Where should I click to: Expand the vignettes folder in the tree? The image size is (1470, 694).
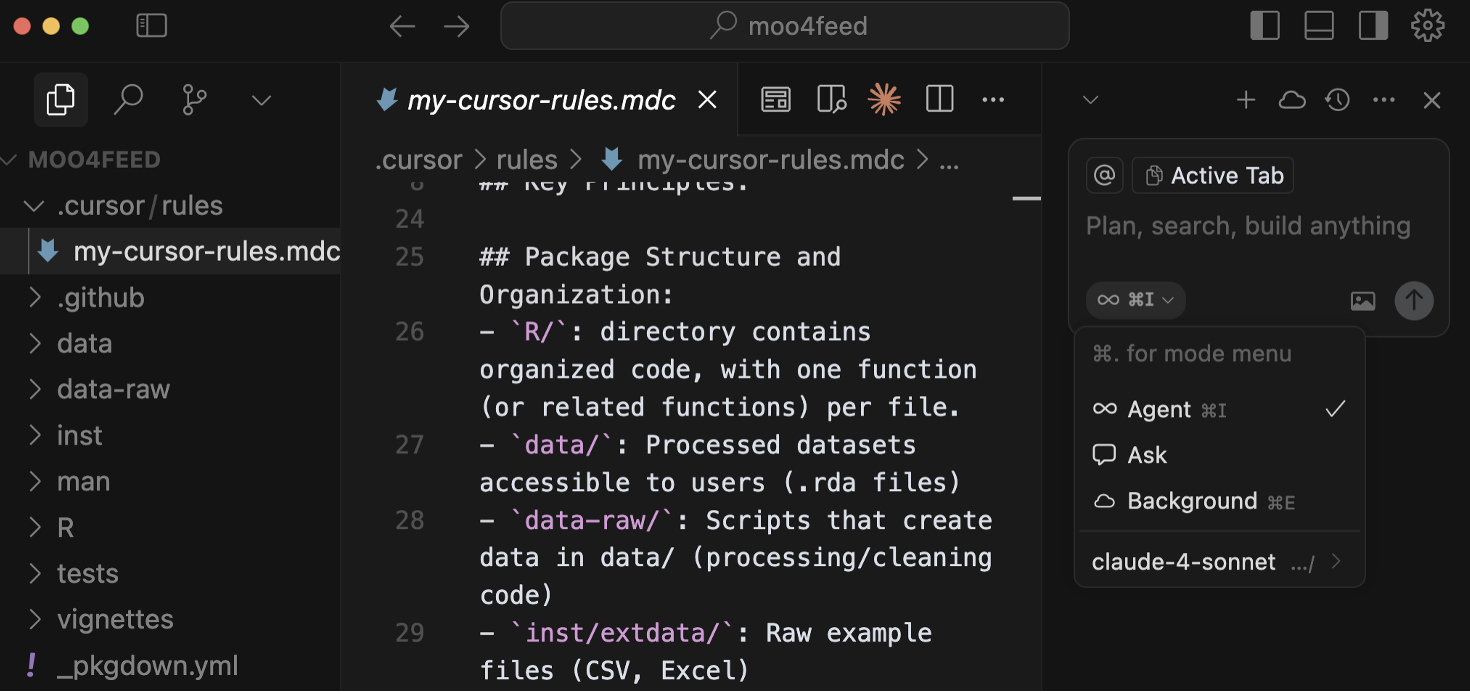(115, 620)
